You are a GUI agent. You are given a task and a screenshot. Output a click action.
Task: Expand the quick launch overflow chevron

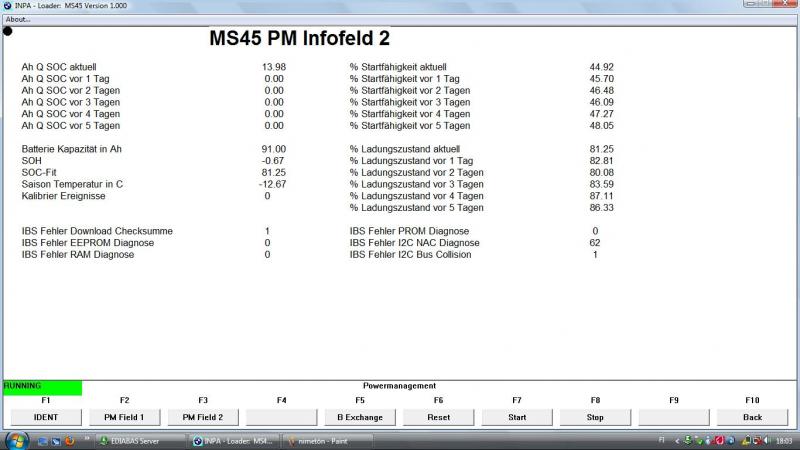[87, 438]
